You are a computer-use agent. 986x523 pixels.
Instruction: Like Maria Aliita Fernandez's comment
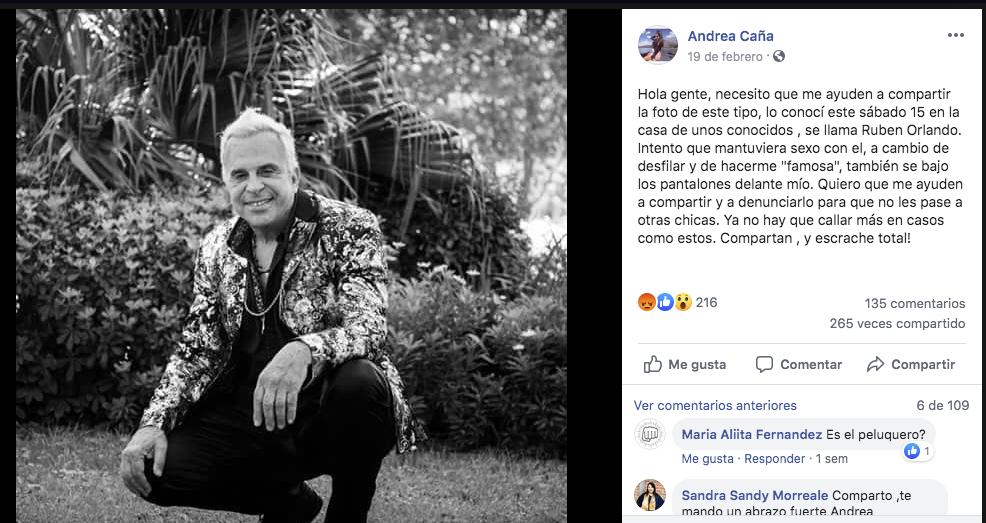(707, 459)
